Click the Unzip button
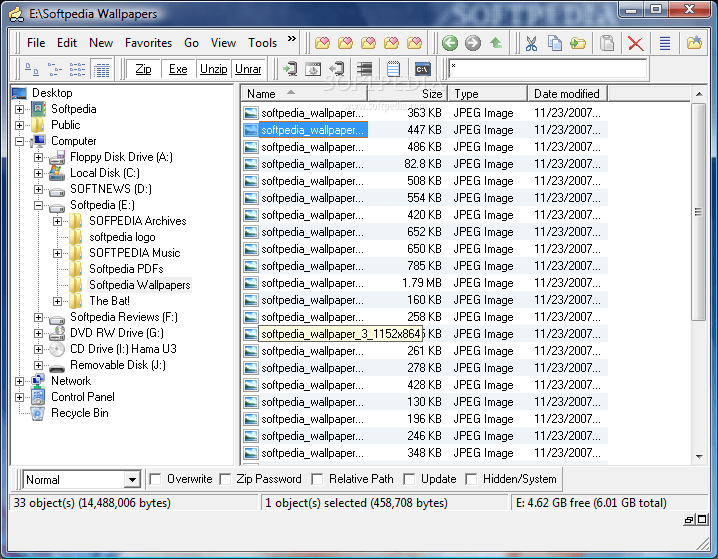 click(213, 69)
